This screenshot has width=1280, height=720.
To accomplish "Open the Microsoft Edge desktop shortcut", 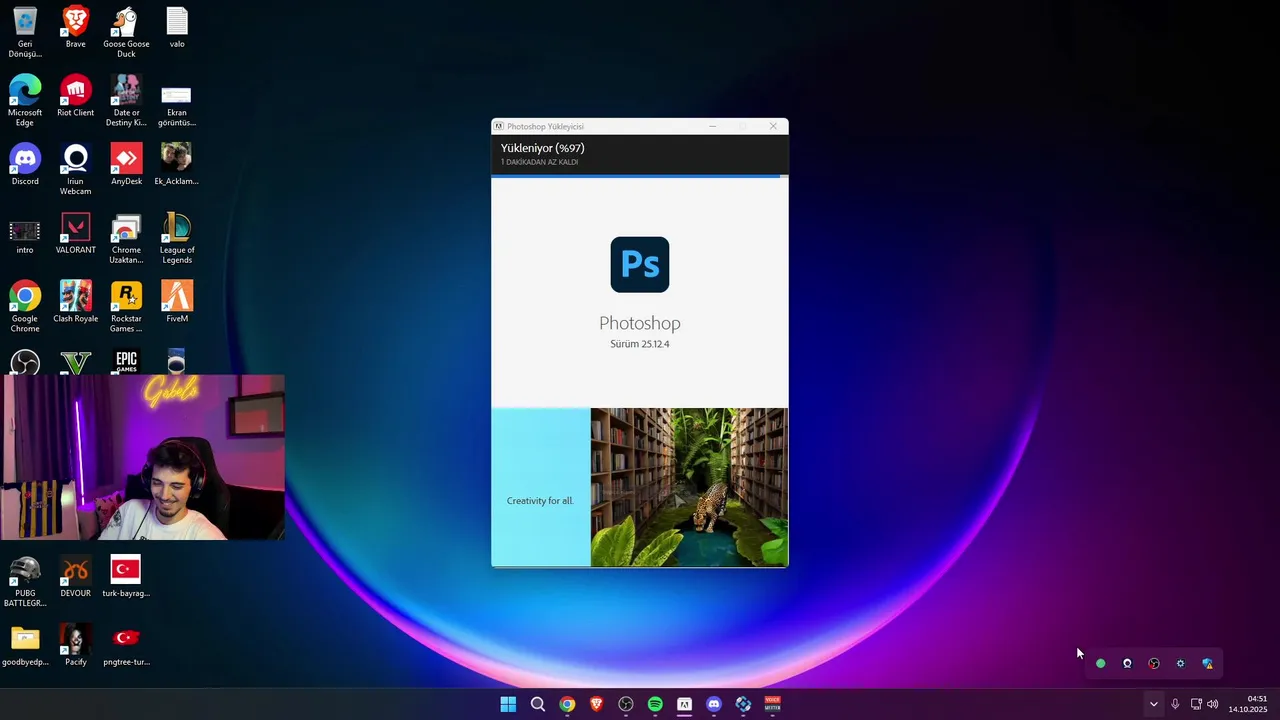I will tap(25, 91).
